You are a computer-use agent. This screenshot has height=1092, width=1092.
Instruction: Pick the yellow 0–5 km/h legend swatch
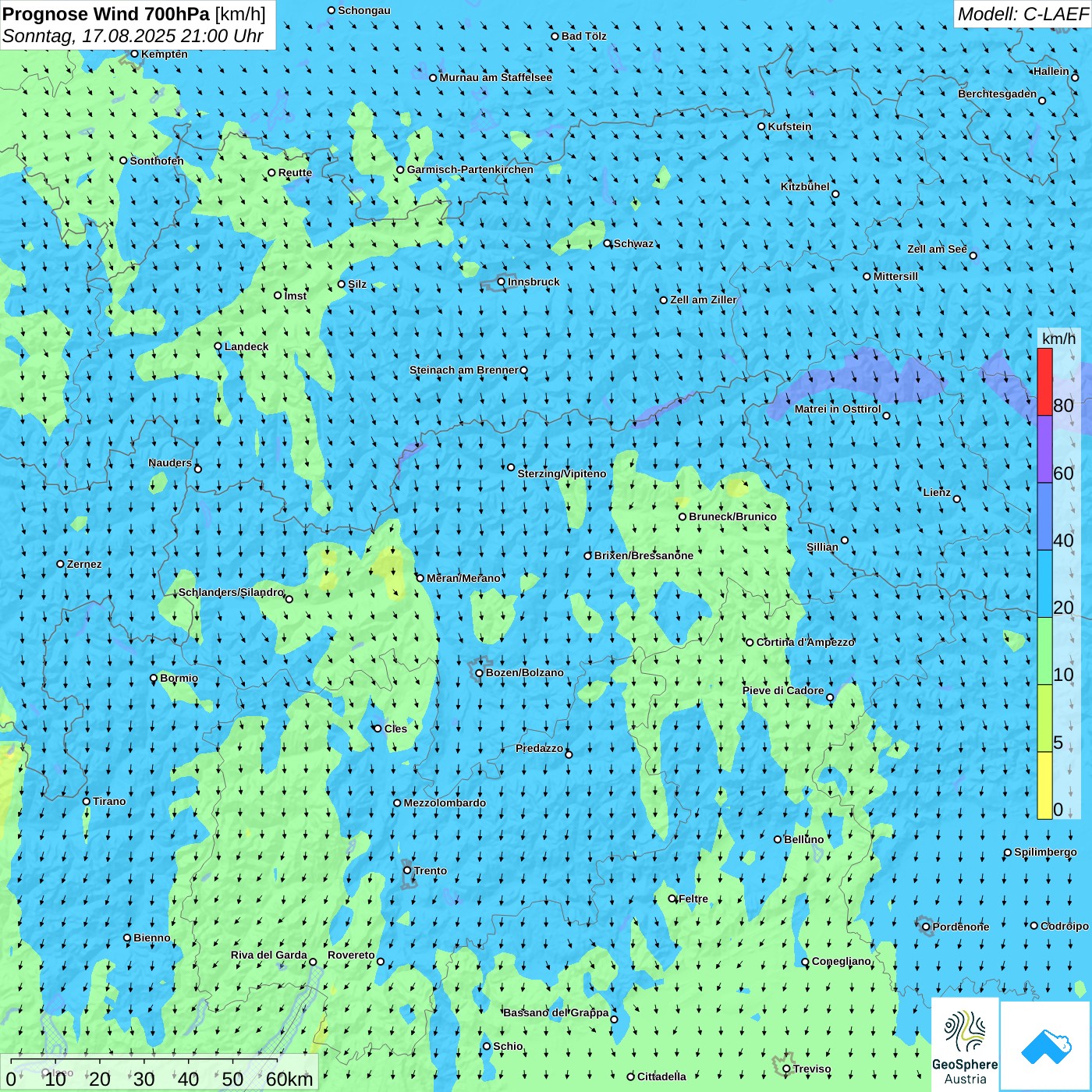point(1044,785)
